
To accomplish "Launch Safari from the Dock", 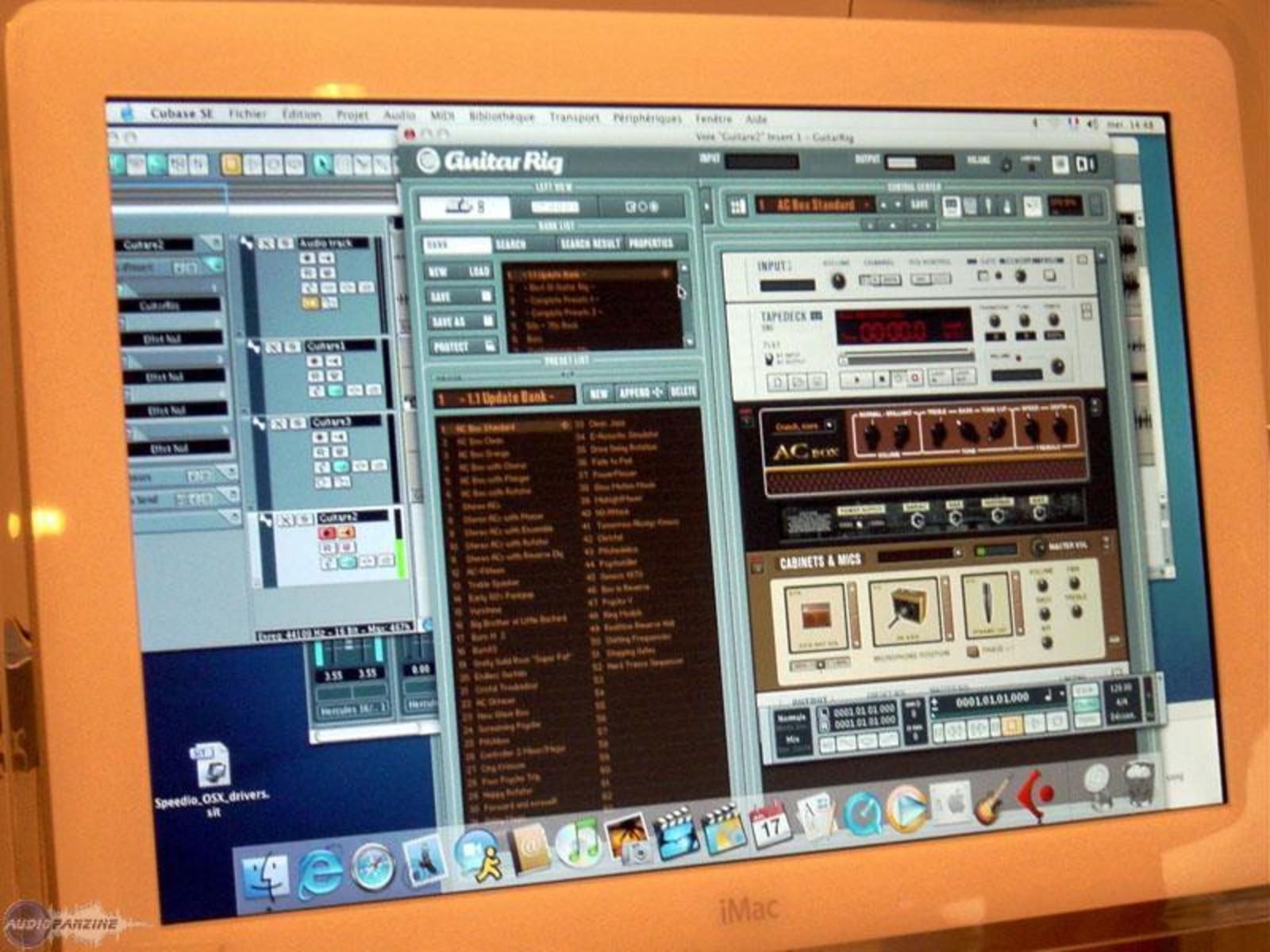I will click(372, 865).
